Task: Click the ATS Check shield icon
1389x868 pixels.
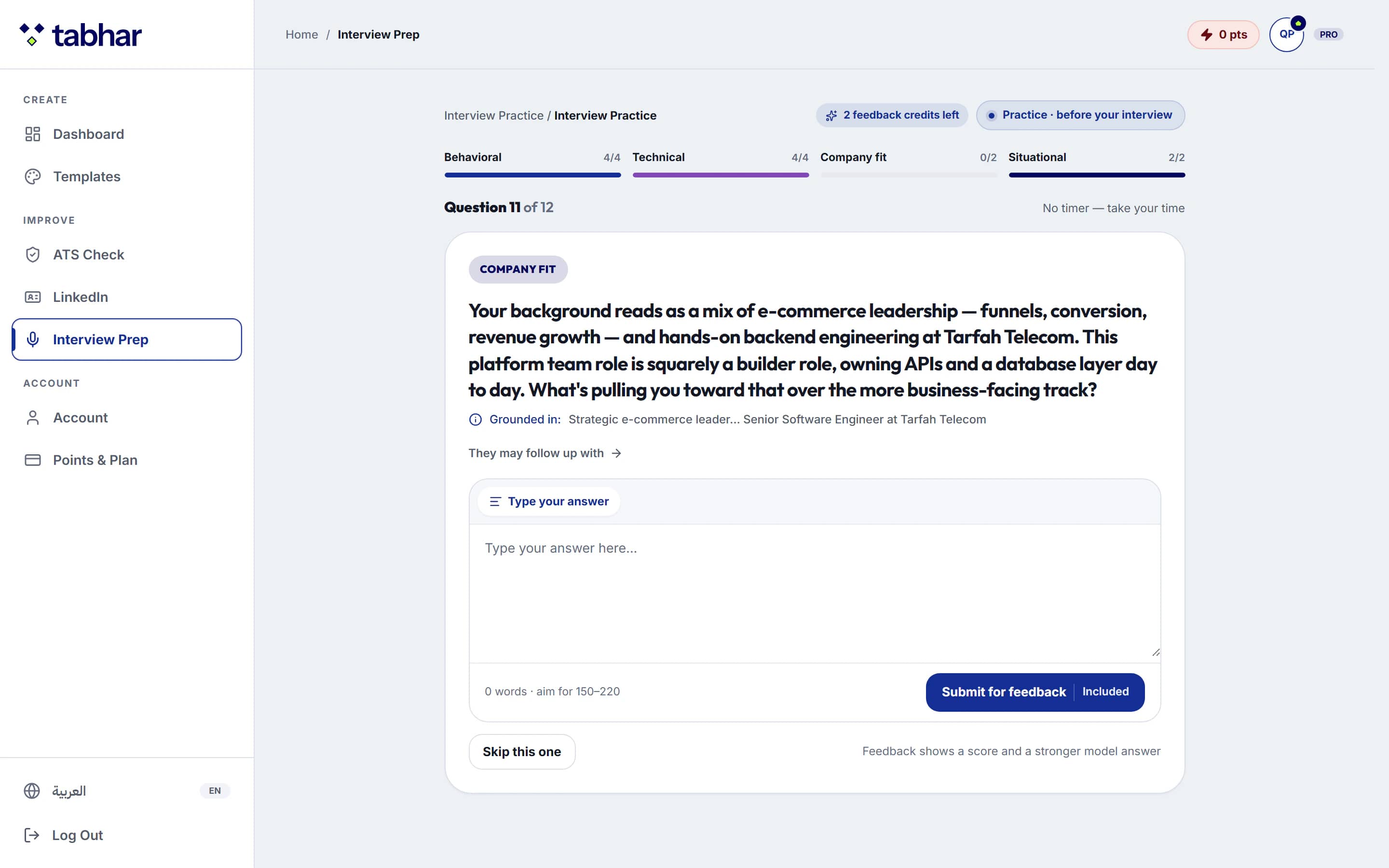Action: pos(33,254)
